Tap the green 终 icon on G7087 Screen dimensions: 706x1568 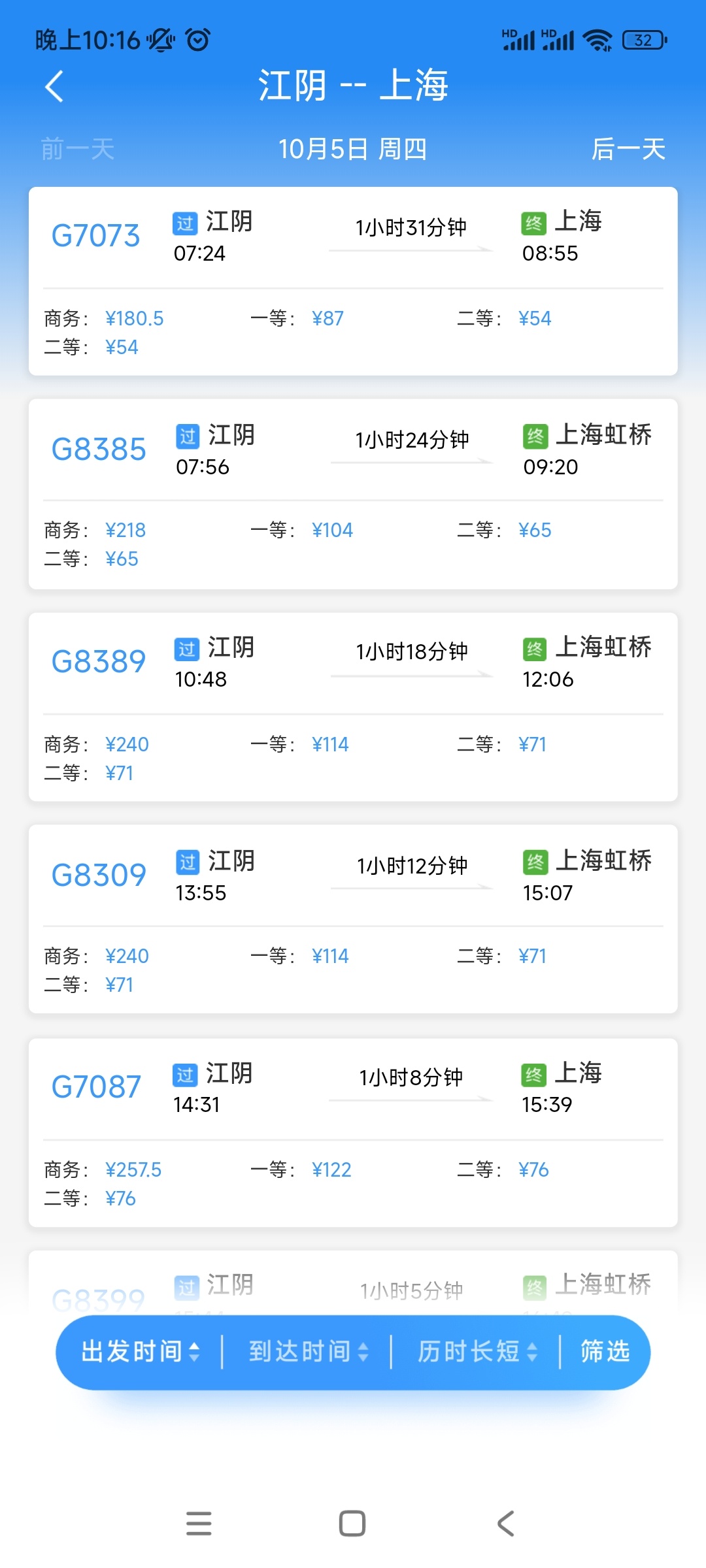pos(533,1075)
